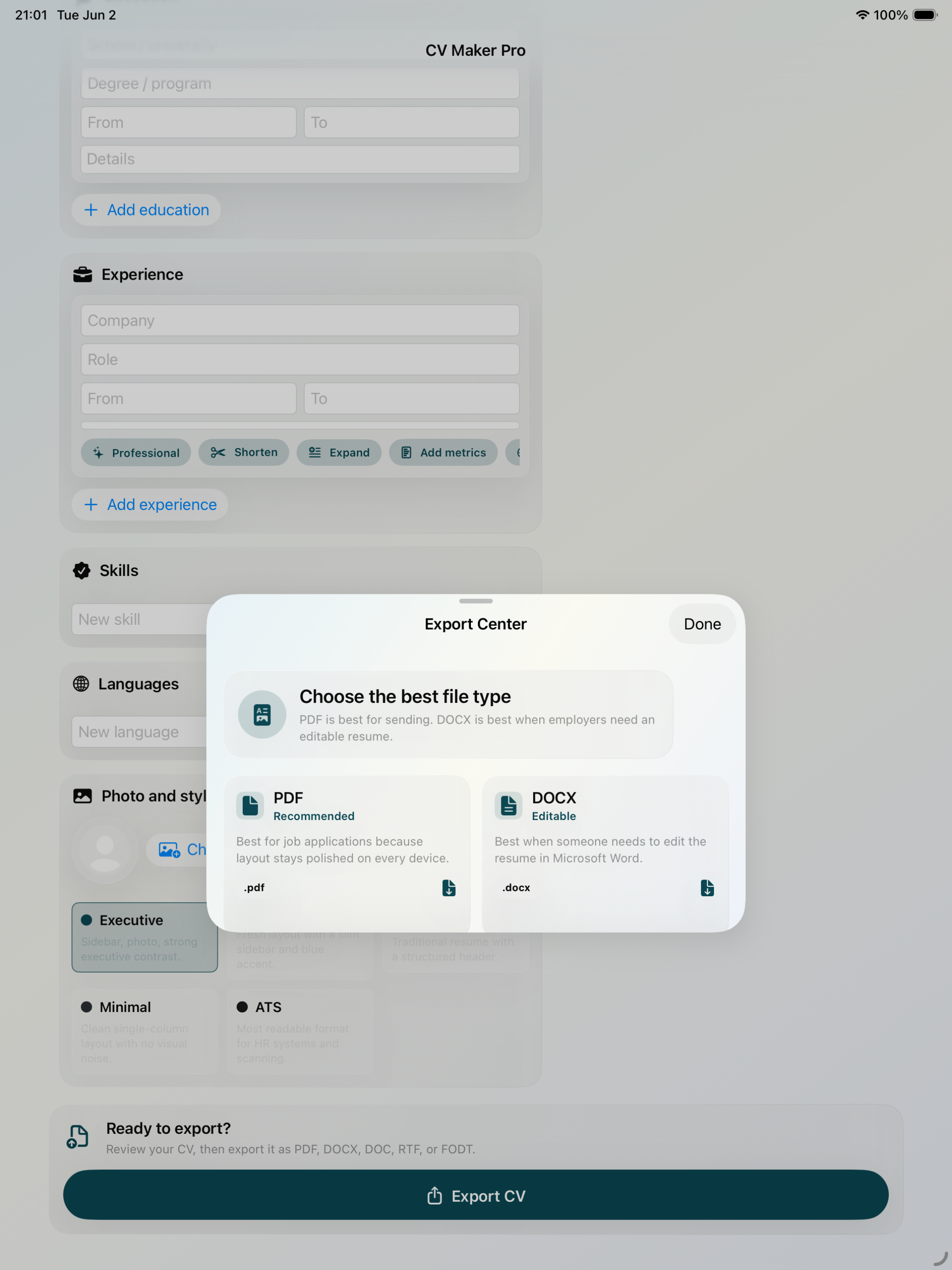
Task: Click the Ready to export document icon
Action: pyautogui.click(x=77, y=1138)
